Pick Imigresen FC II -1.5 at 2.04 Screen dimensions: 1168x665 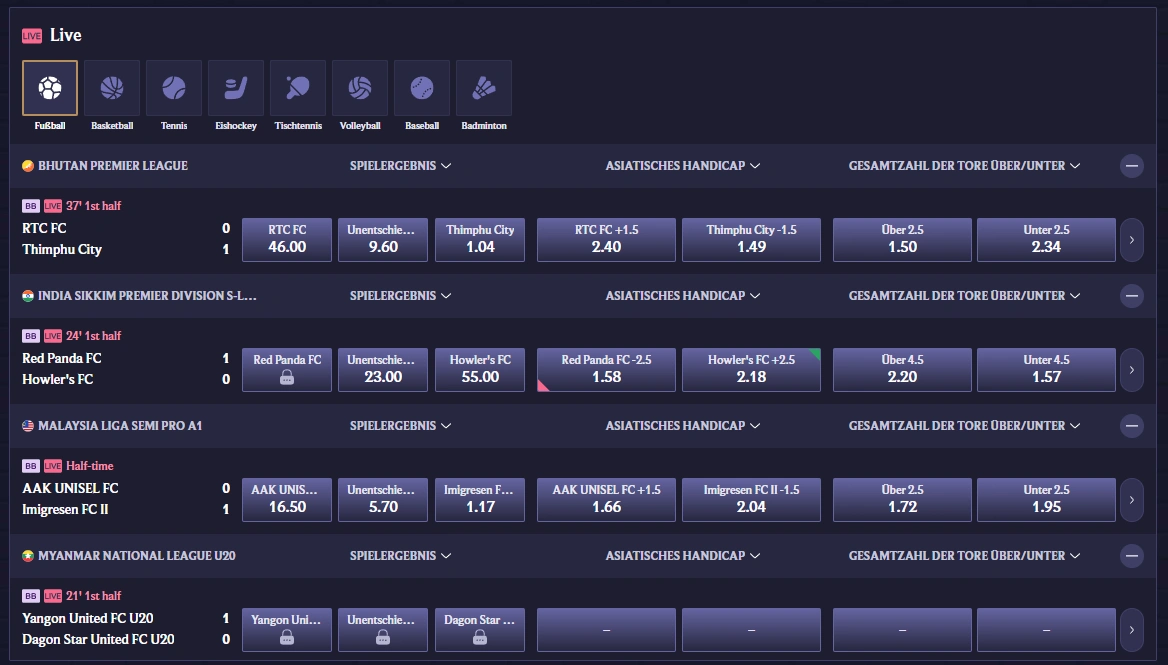click(751, 500)
